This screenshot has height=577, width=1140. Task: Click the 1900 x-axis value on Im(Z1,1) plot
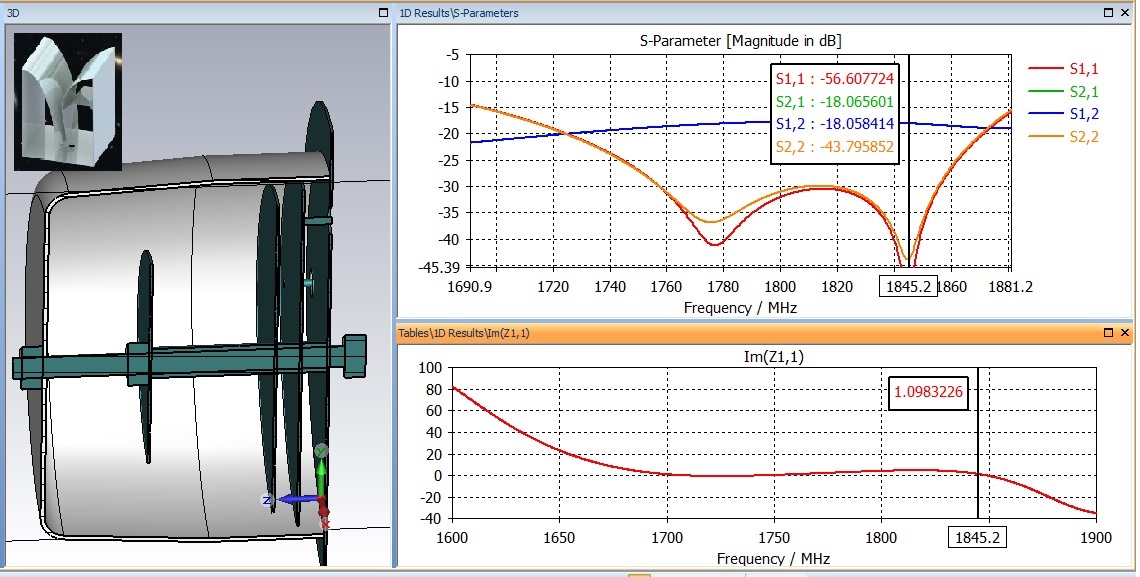click(1096, 538)
